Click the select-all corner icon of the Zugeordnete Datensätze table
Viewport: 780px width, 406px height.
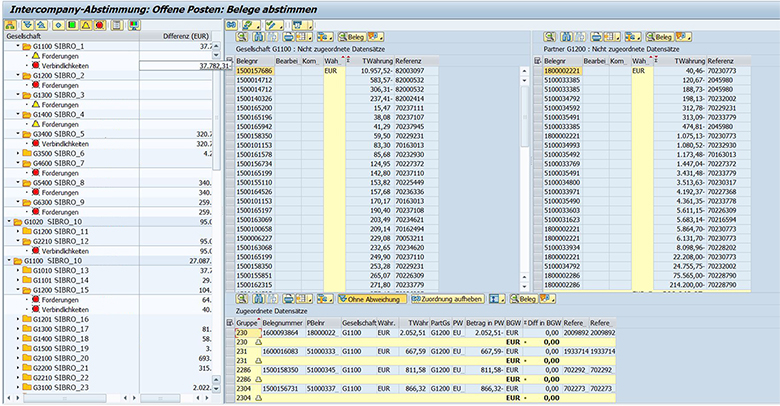229,323
